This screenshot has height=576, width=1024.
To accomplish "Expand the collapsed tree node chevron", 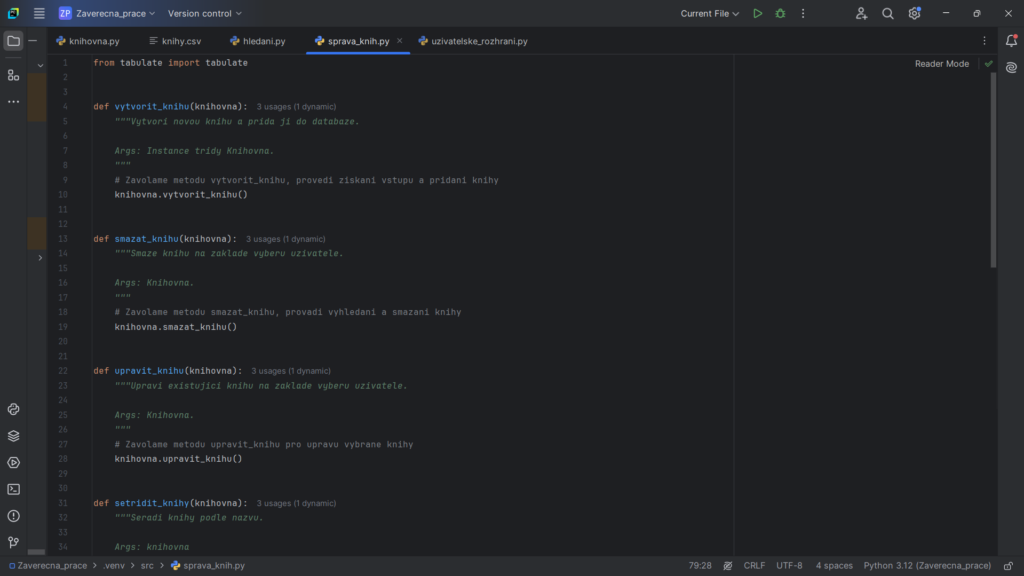I will (40, 258).
